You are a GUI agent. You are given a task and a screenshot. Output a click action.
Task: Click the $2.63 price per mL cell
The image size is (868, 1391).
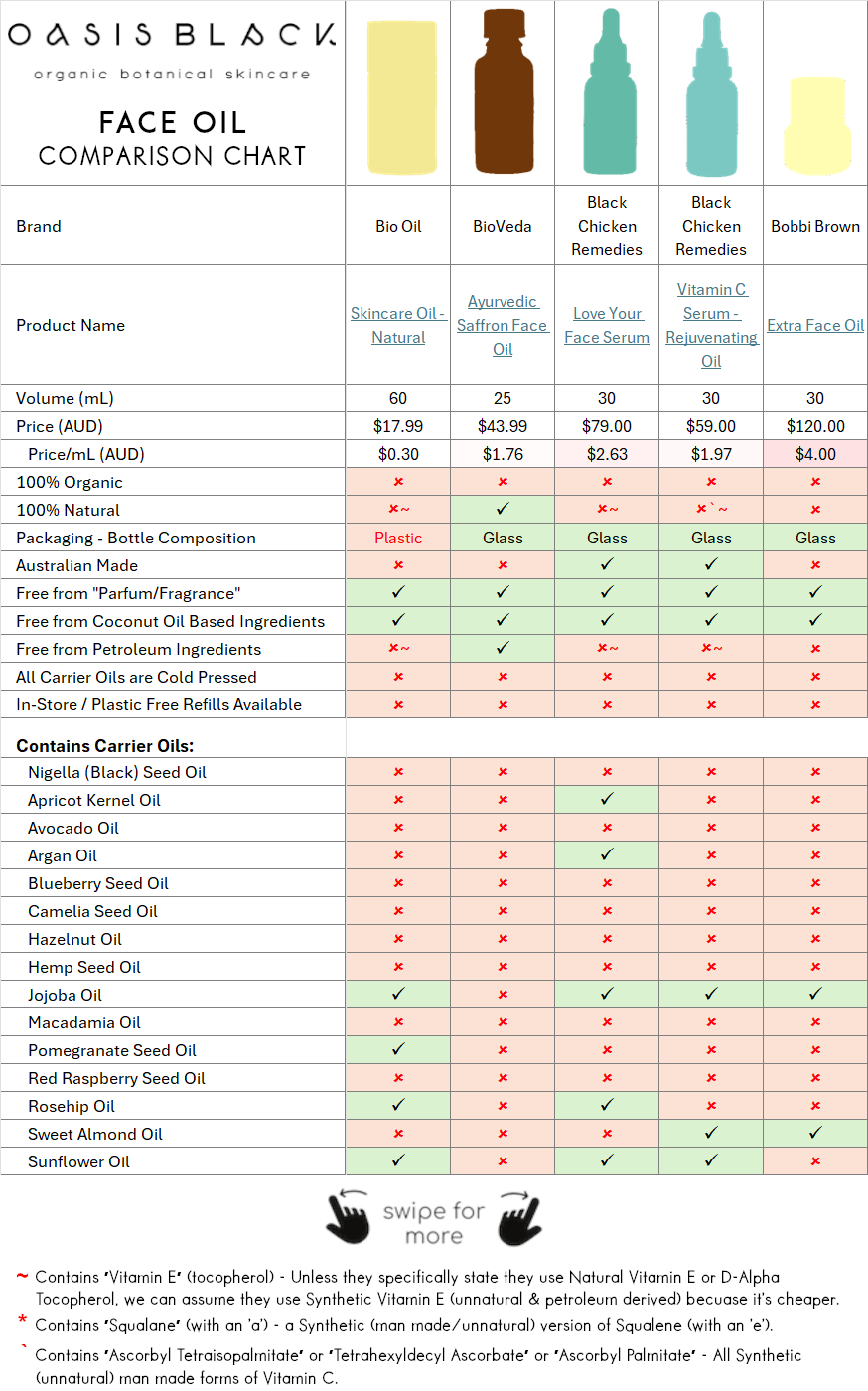607,454
